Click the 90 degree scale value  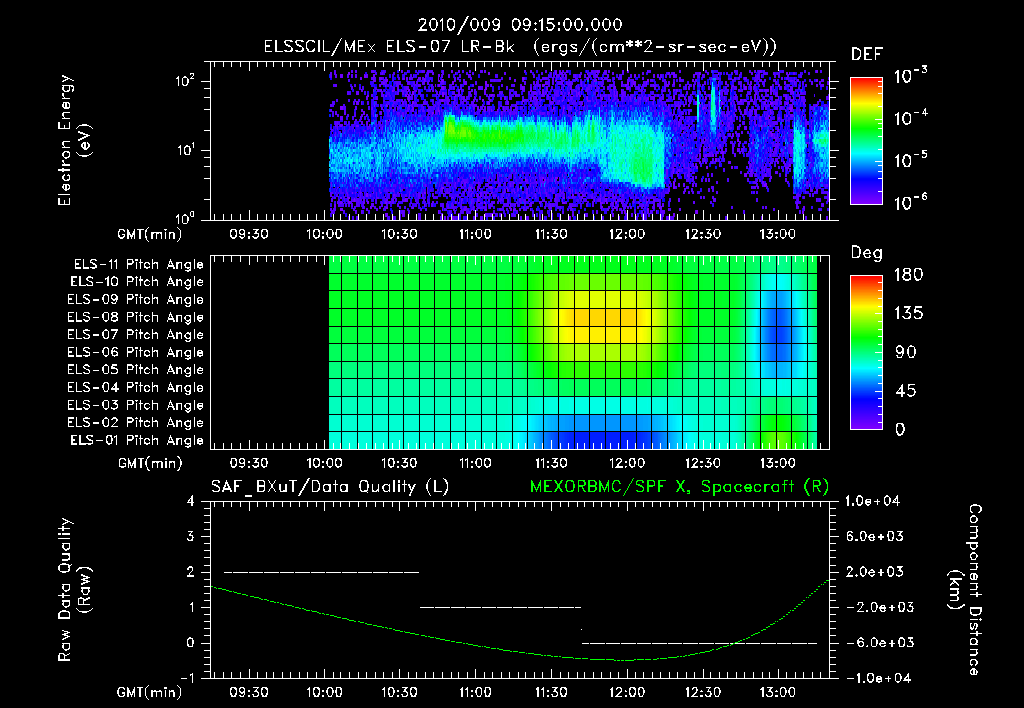point(905,353)
